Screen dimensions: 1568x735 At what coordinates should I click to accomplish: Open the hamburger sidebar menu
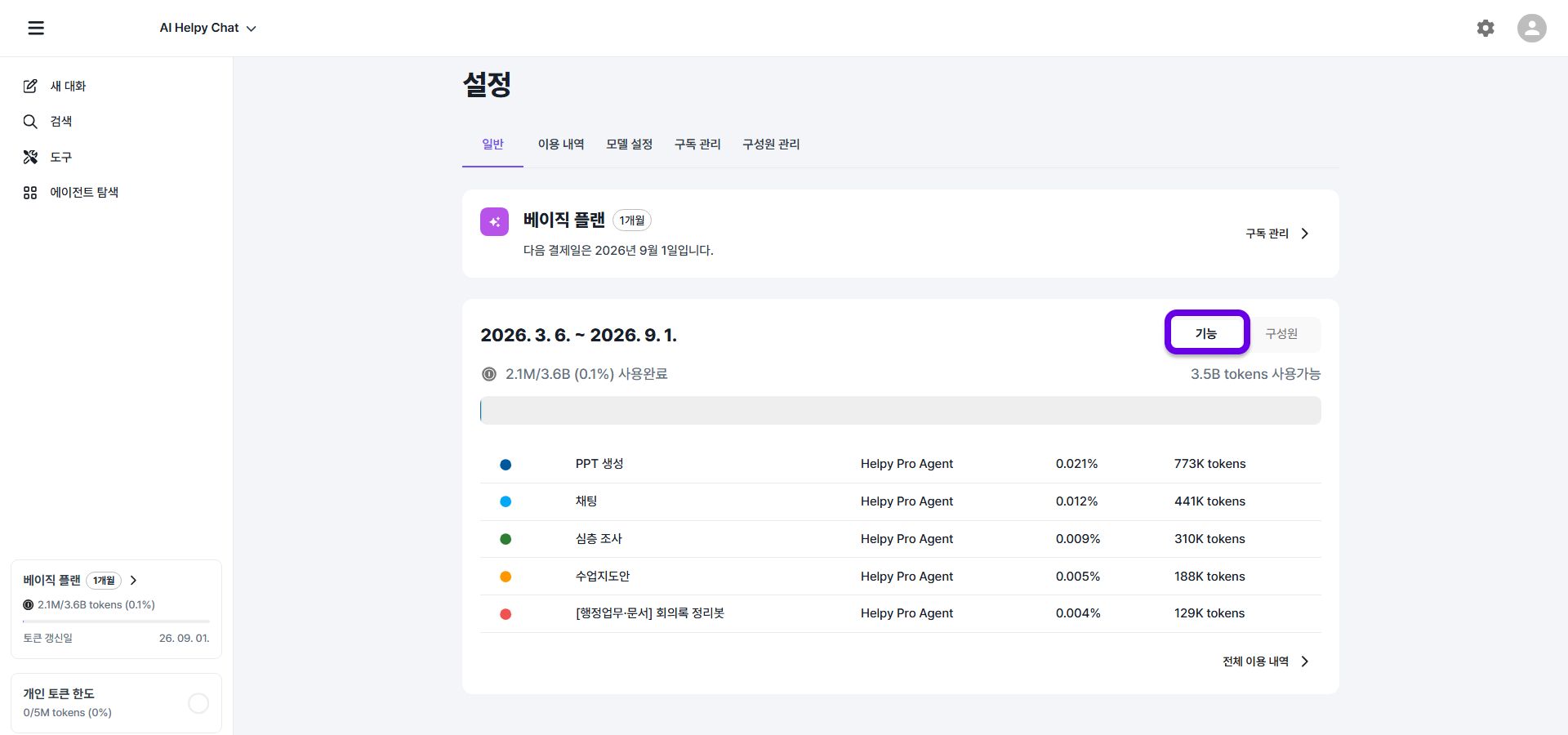click(35, 28)
